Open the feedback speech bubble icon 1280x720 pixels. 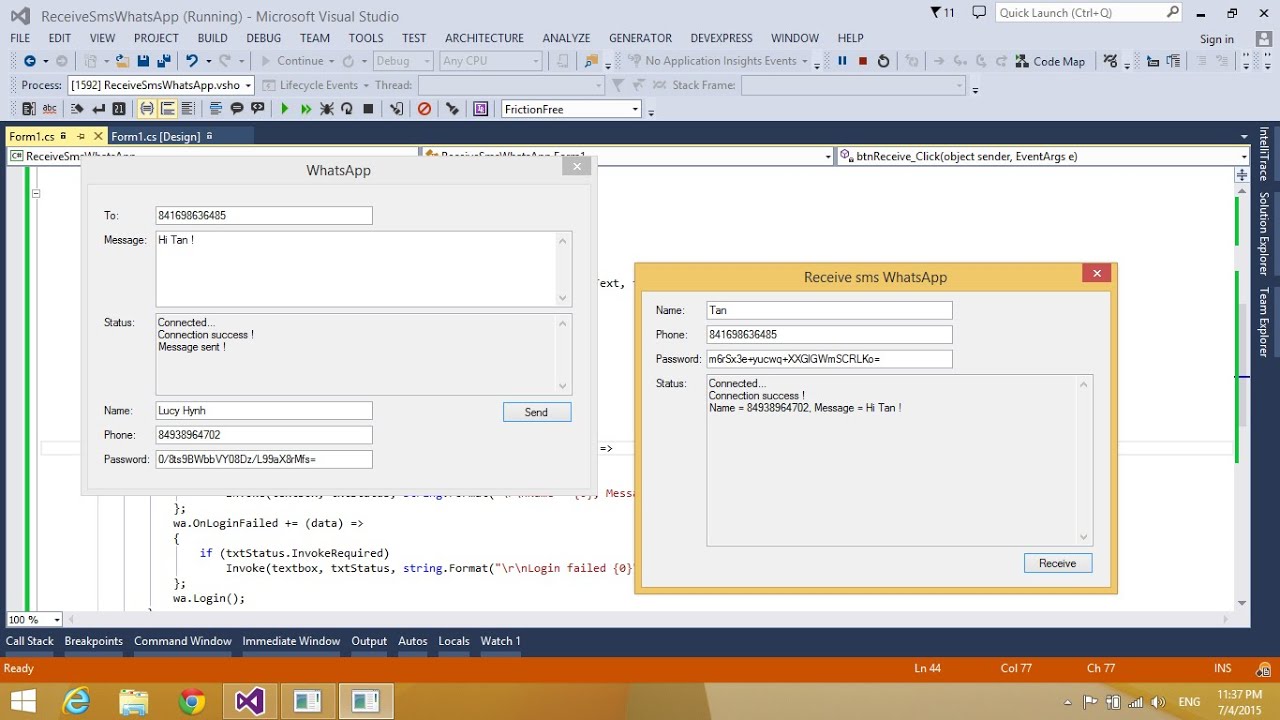click(x=978, y=13)
